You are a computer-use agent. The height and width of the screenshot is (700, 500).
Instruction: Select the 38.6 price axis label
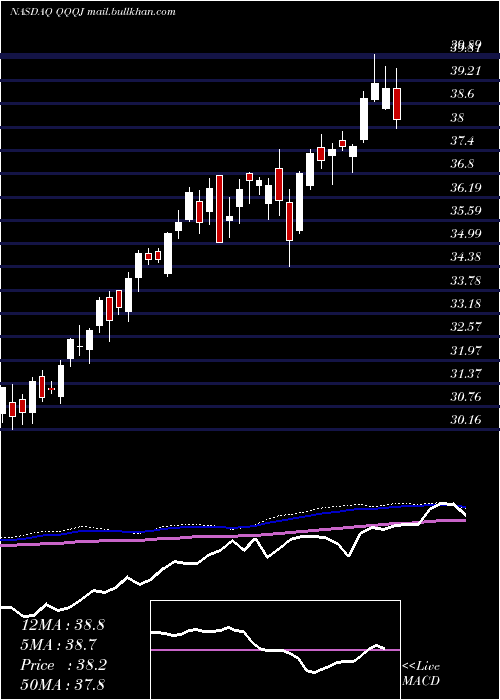click(462, 94)
